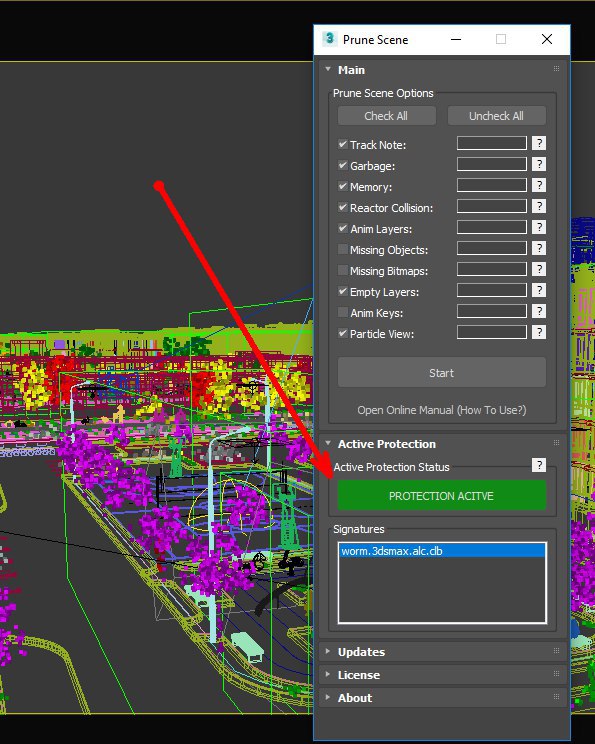Enable the Anim Keys checkbox
Image resolution: width=595 pixels, height=744 pixels.
[342, 312]
